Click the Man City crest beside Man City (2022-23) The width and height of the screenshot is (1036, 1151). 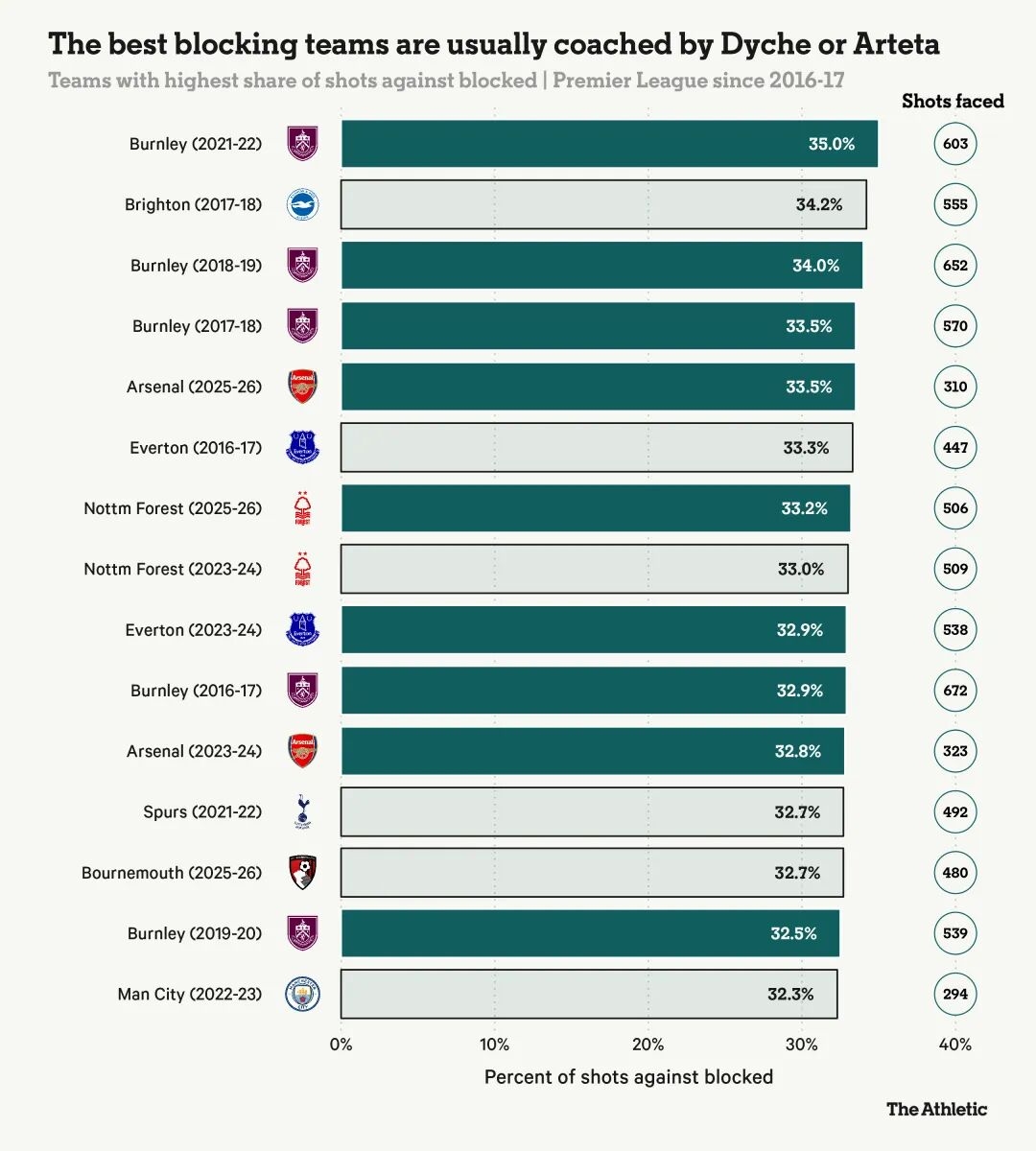click(x=302, y=994)
